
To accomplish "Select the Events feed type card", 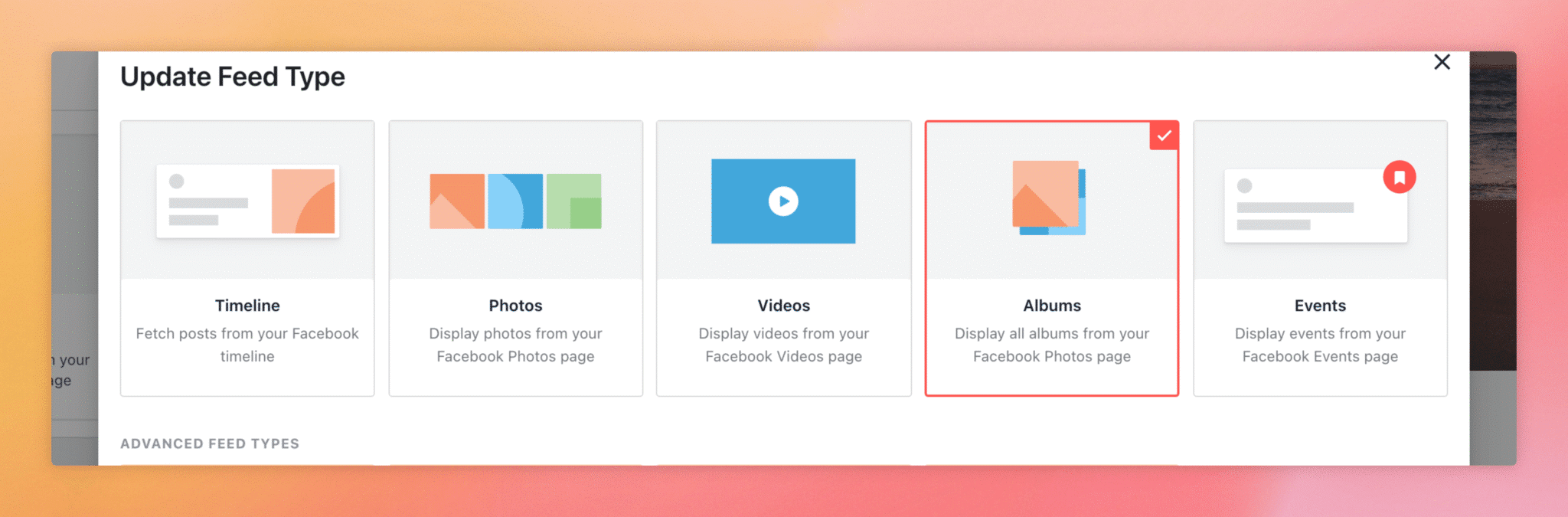I will coord(1320,258).
